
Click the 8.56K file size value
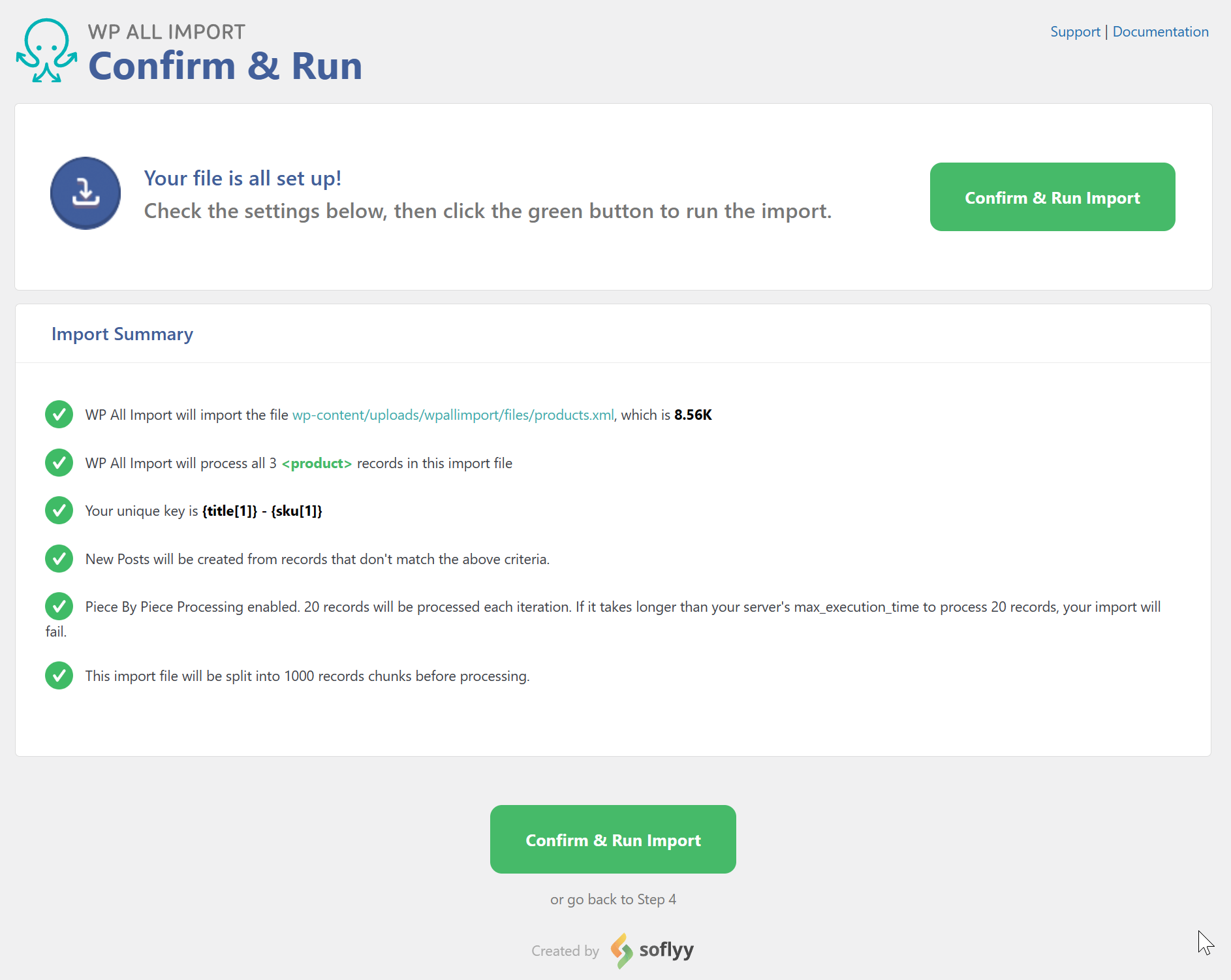coord(693,415)
